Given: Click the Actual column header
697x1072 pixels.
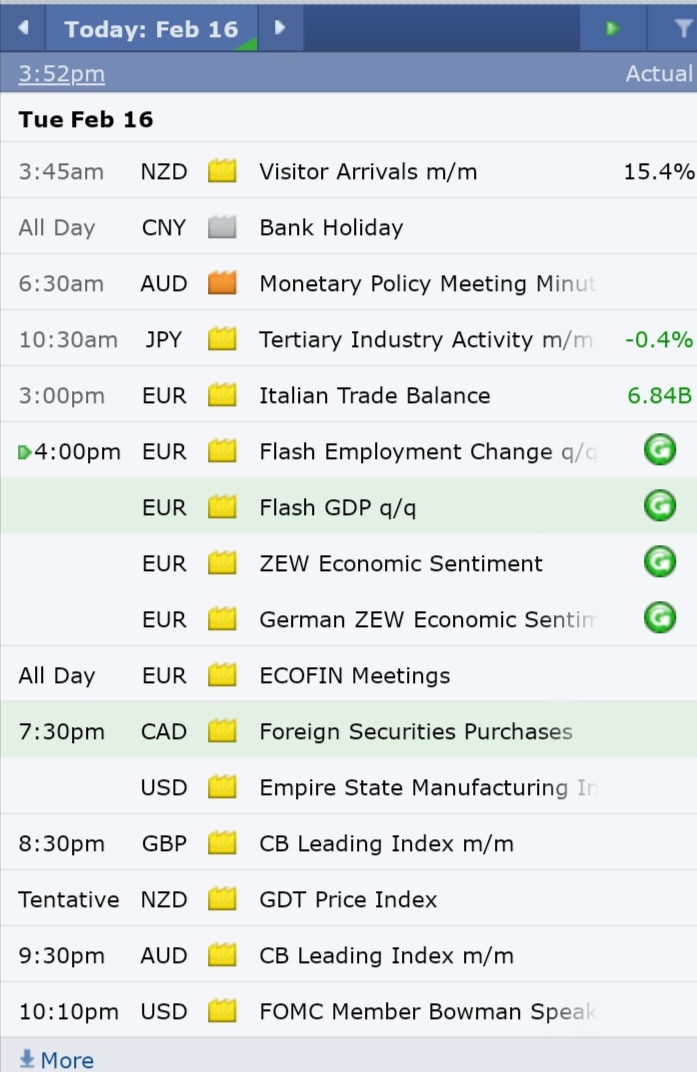Looking at the screenshot, I should tap(659, 73).
